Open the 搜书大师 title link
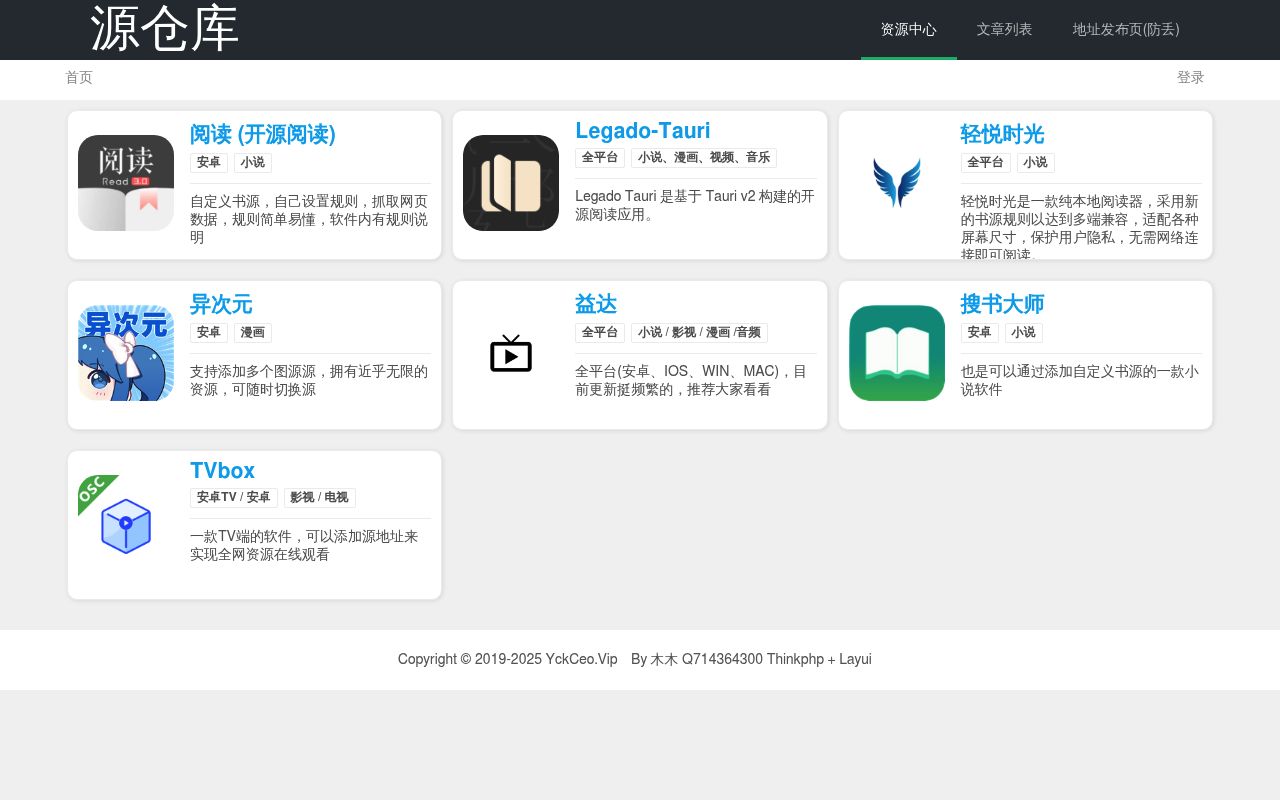The height and width of the screenshot is (800, 1280). [1002, 304]
